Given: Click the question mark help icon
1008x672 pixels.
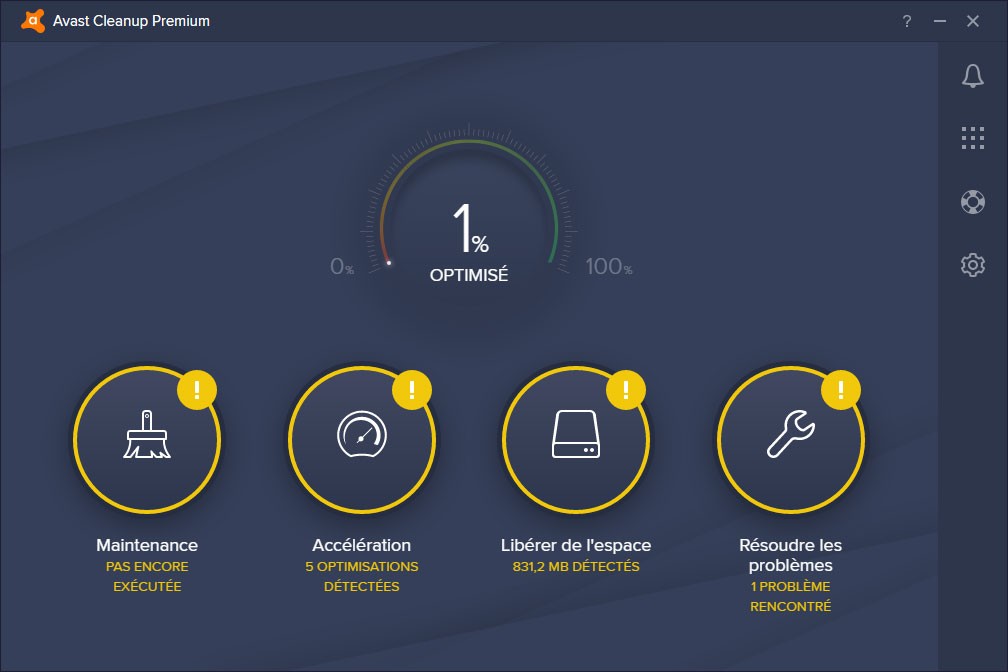Looking at the screenshot, I should click(x=907, y=21).
